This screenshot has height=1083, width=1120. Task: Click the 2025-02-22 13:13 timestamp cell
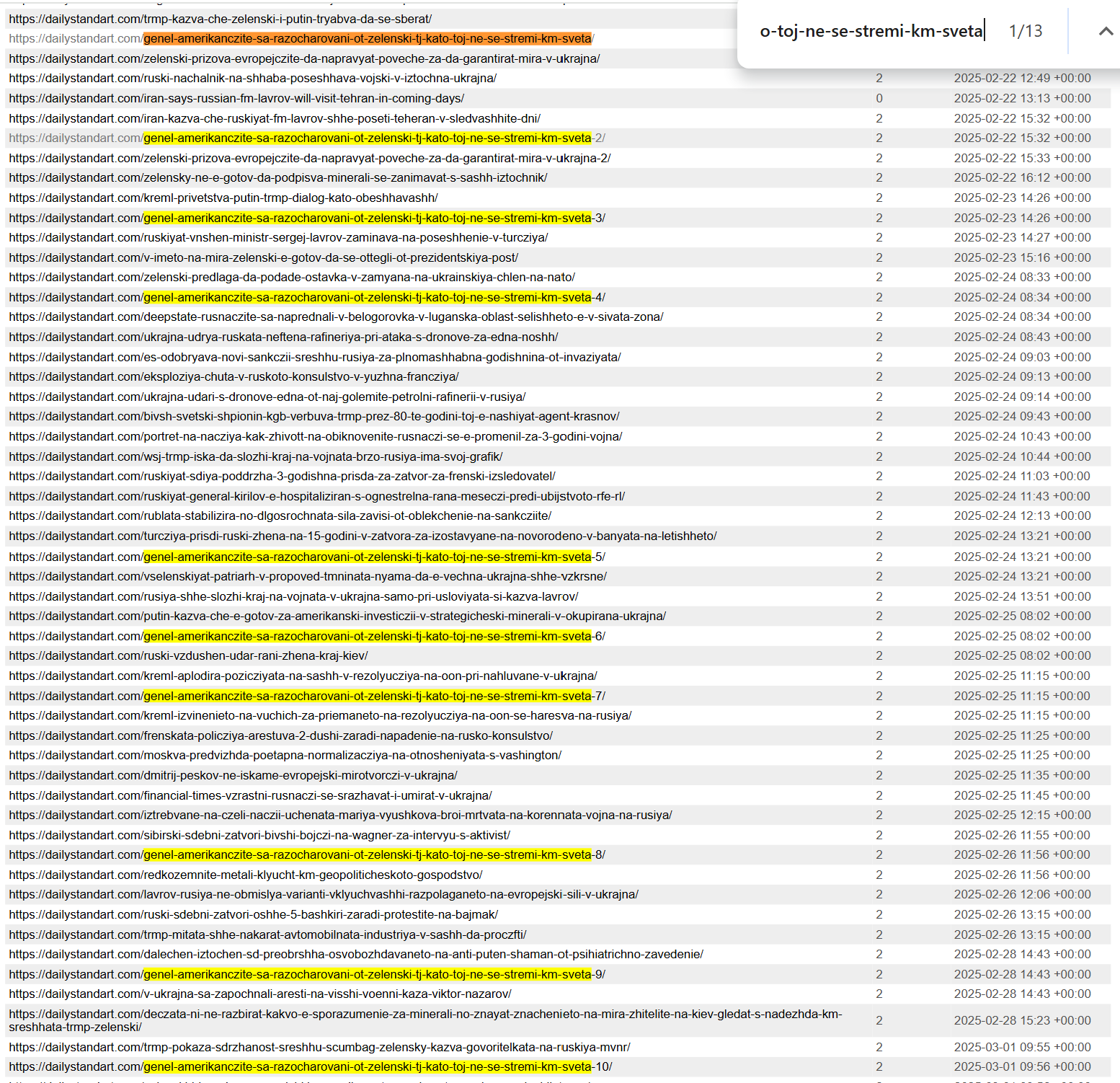click(x=1022, y=98)
